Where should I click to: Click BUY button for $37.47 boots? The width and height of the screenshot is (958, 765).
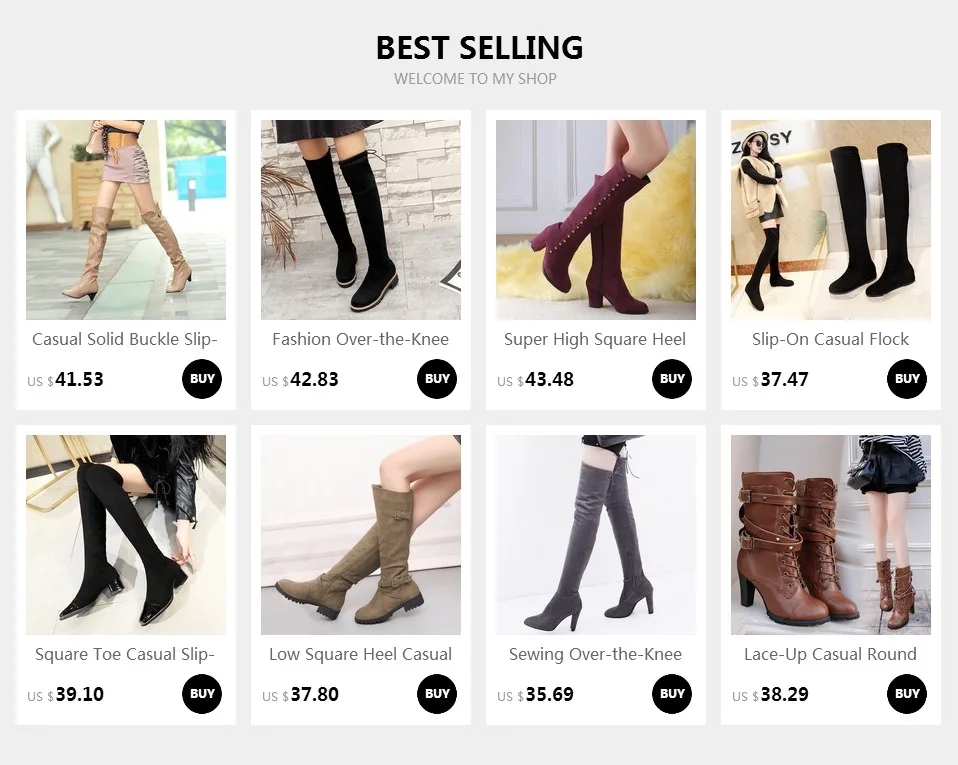(x=907, y=379)
